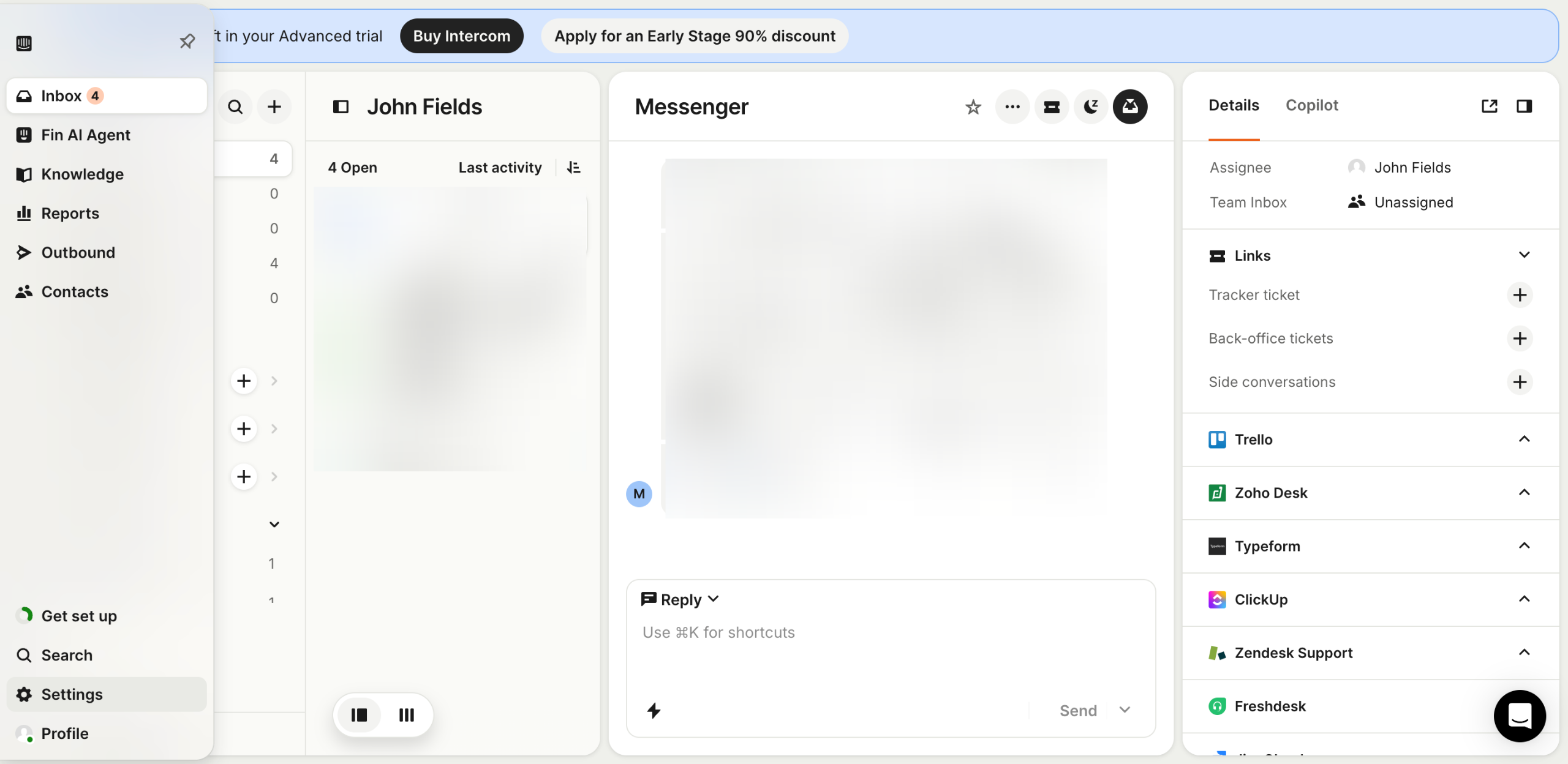The image size is (1568, 764).
Task: Go to Knowledge section
Action: tap(107, 174)
